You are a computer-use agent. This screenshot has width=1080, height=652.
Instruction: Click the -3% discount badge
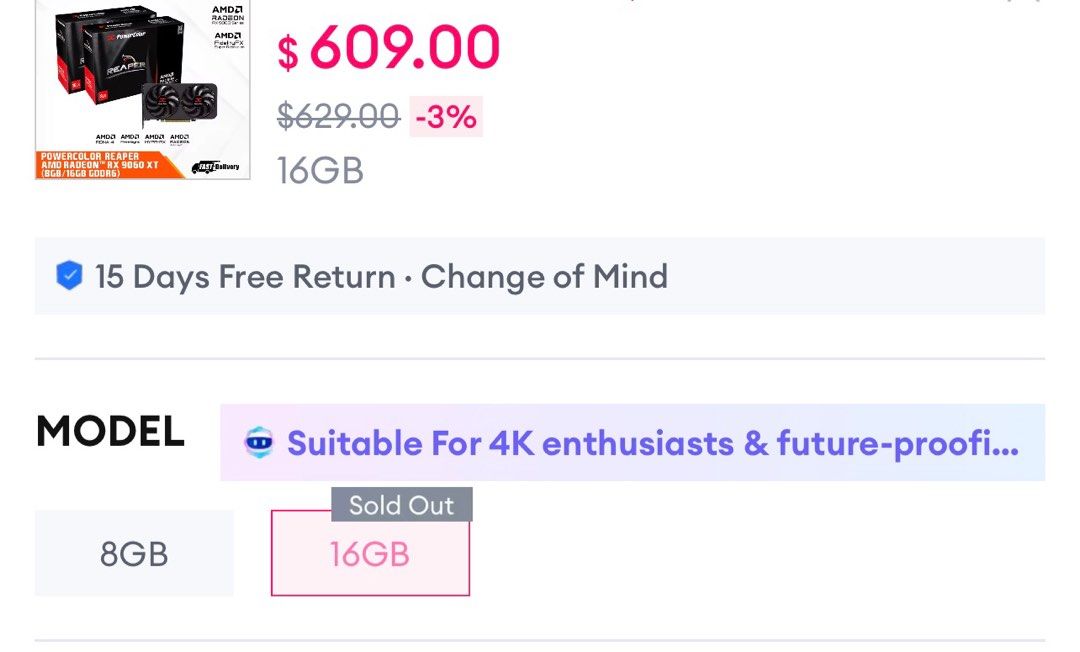(x=446, y=117)
